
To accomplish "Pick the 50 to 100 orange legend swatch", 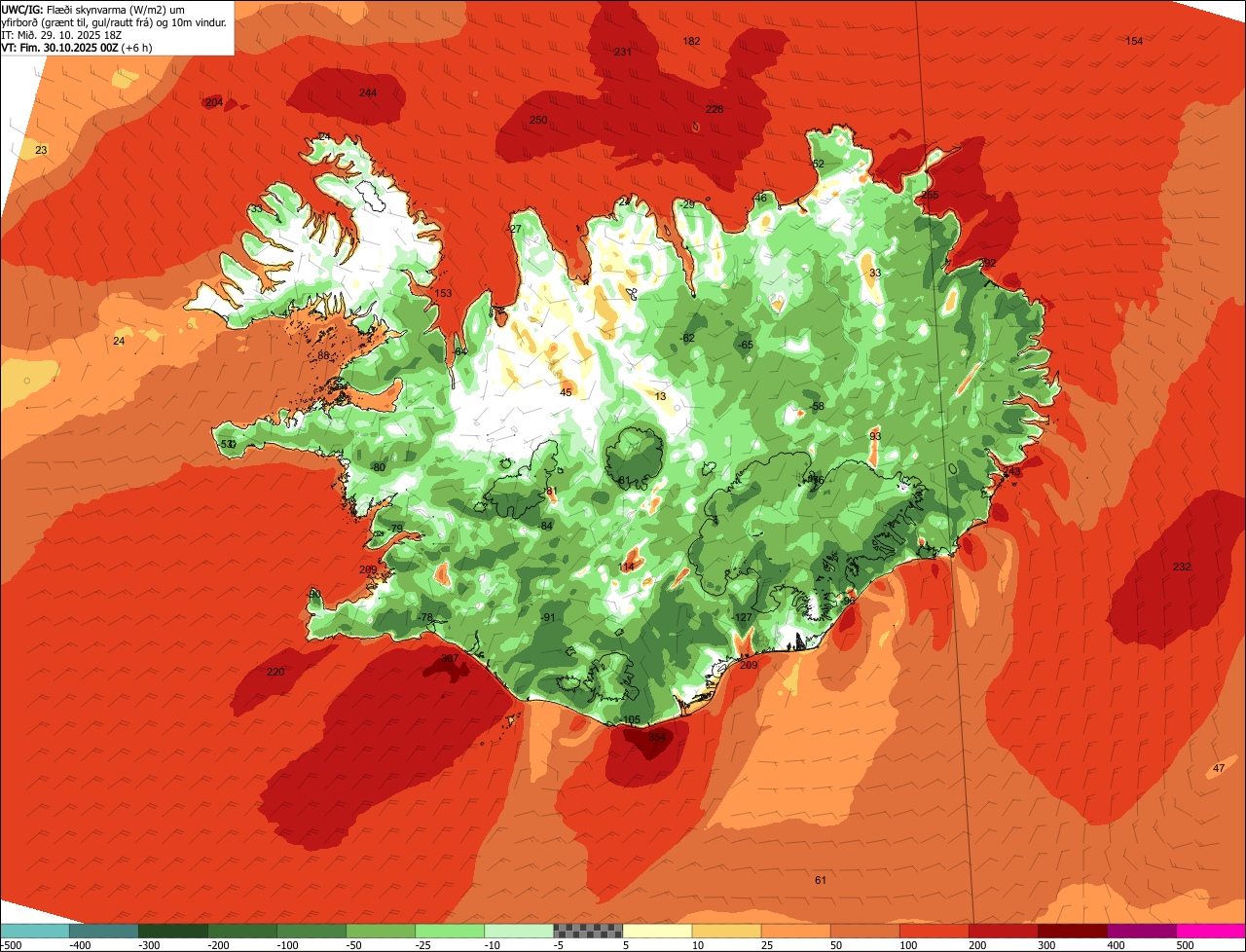I will coord(864,931).
